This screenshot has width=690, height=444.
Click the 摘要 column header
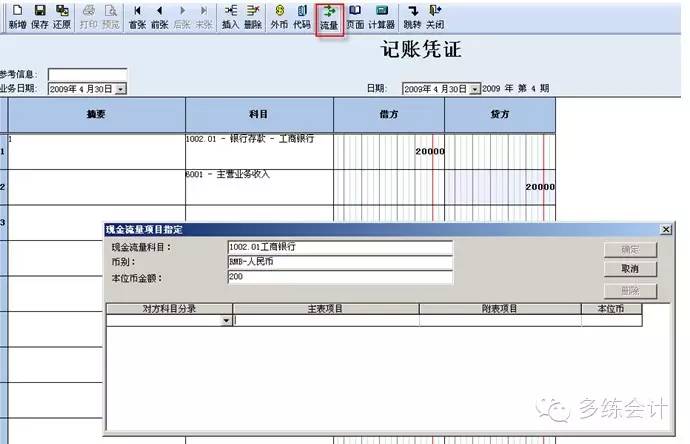[x=96, y=114]
